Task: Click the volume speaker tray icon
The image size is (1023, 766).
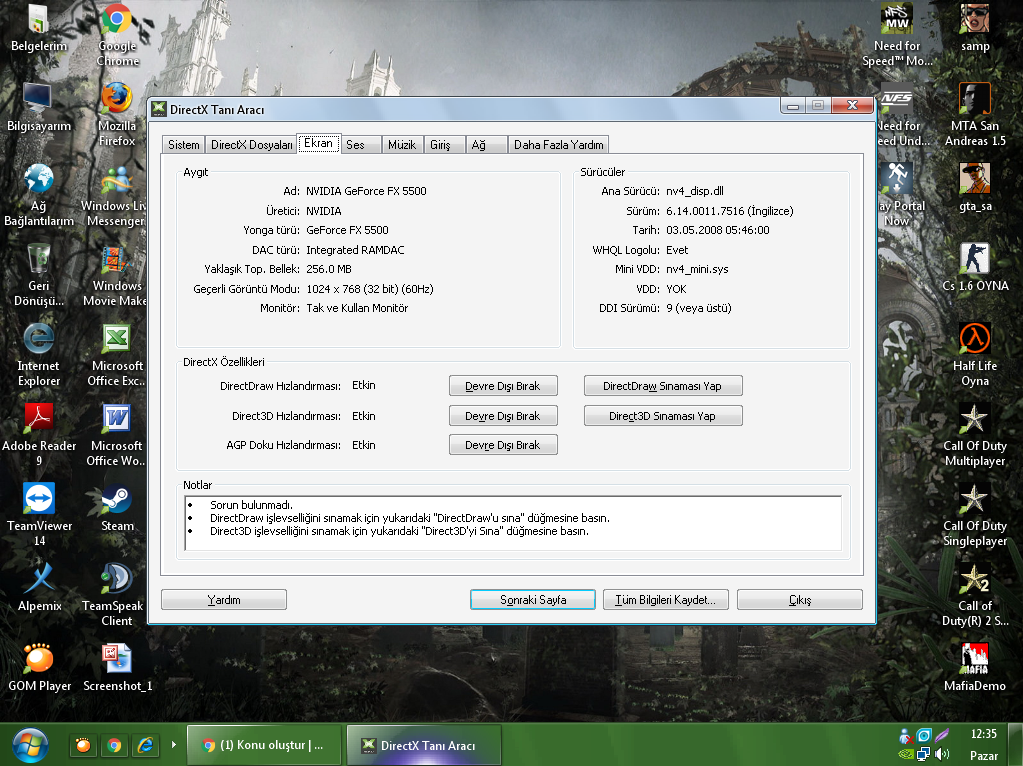Action: 941,754
